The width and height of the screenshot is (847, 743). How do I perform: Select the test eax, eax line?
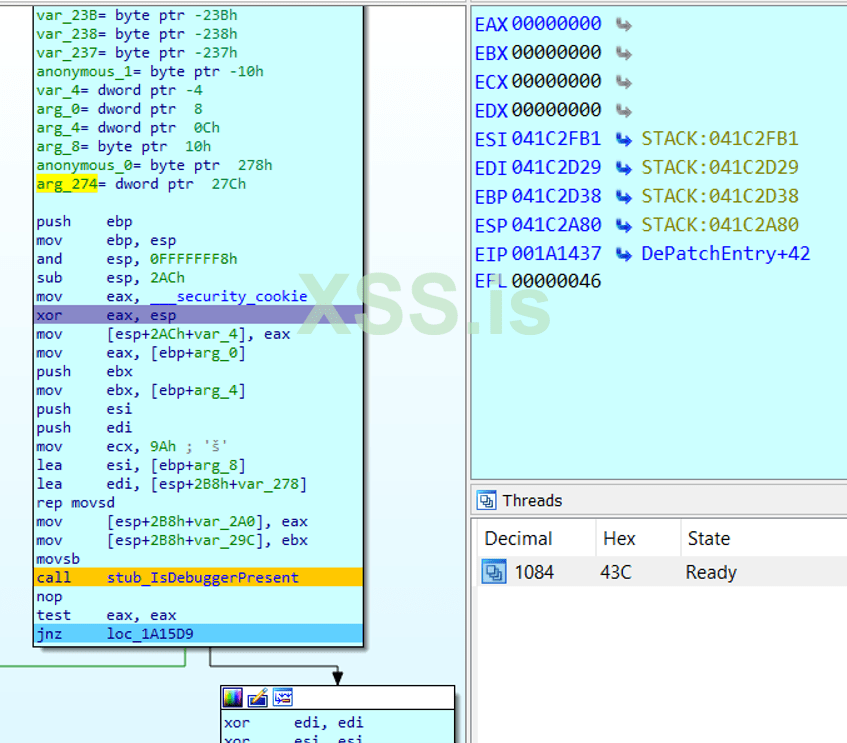pyautogui.click(x=106, y=615)
